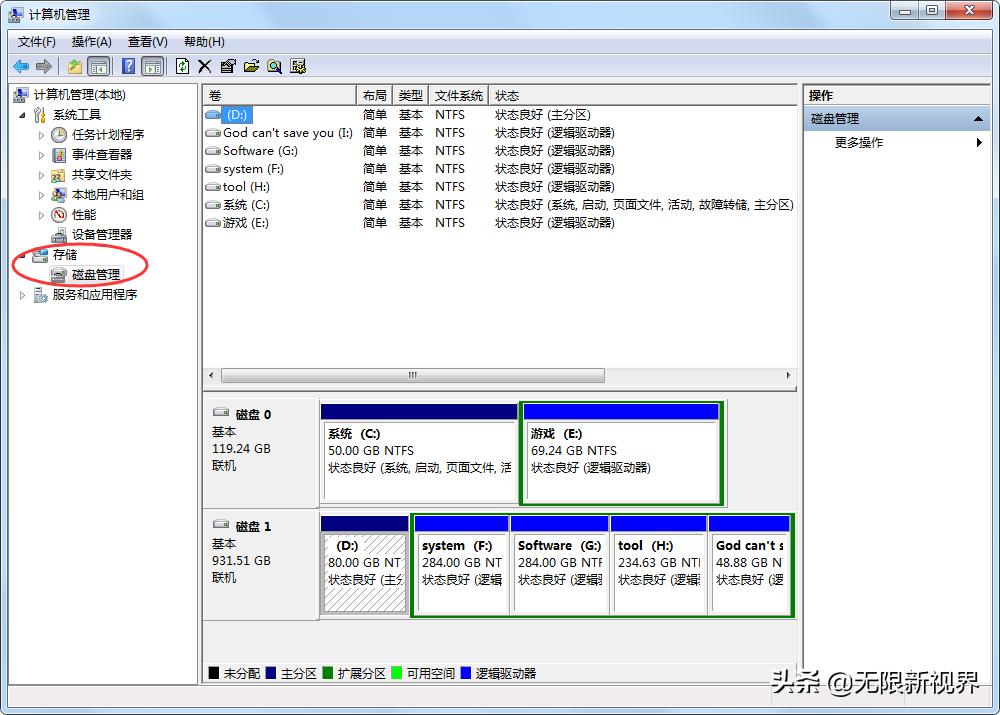Click the Help question-mark toolbar icon
Viewport: 1000px width, 715px height.
tap(130, 66)
